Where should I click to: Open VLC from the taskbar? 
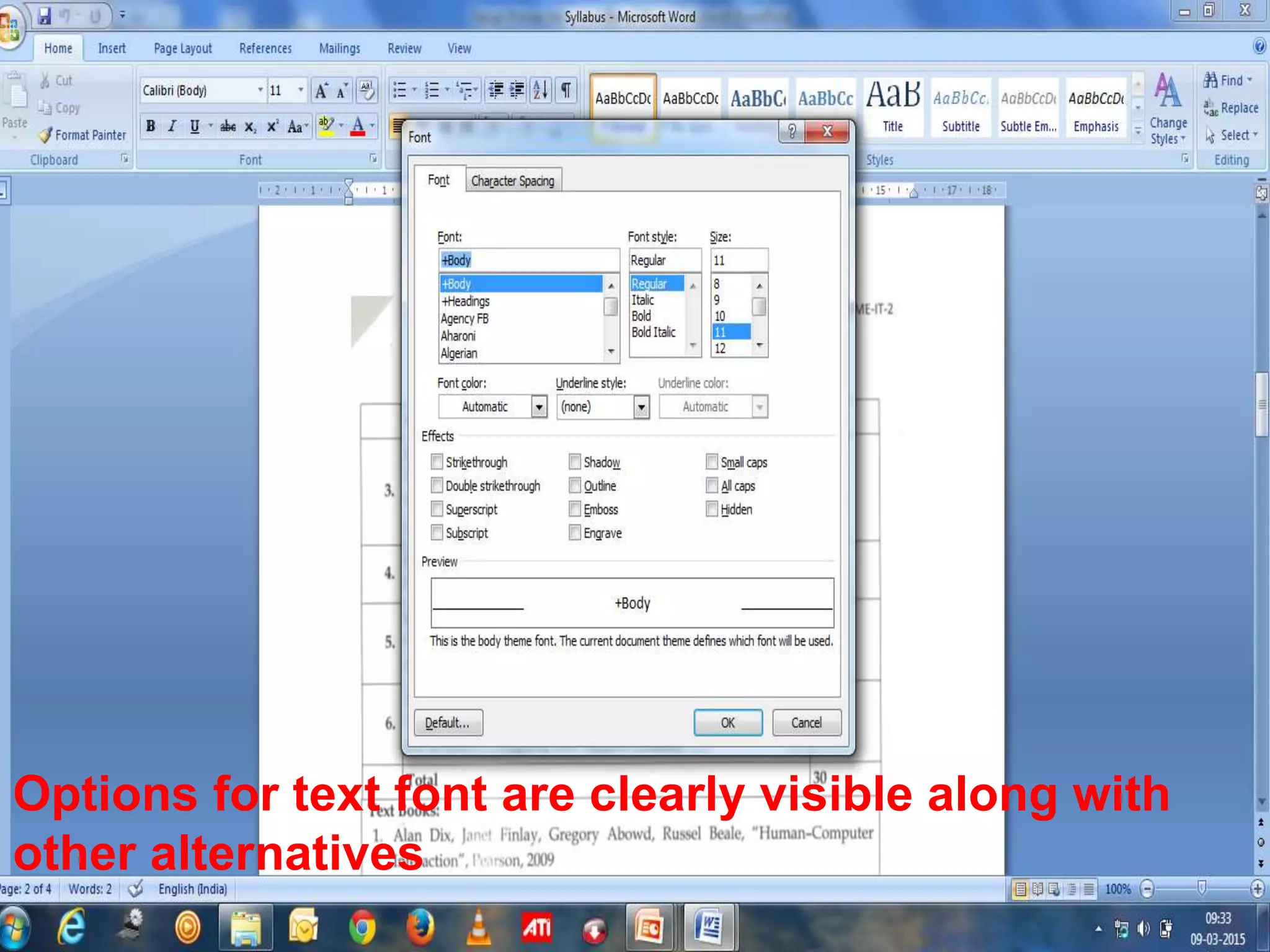point(478,928)
